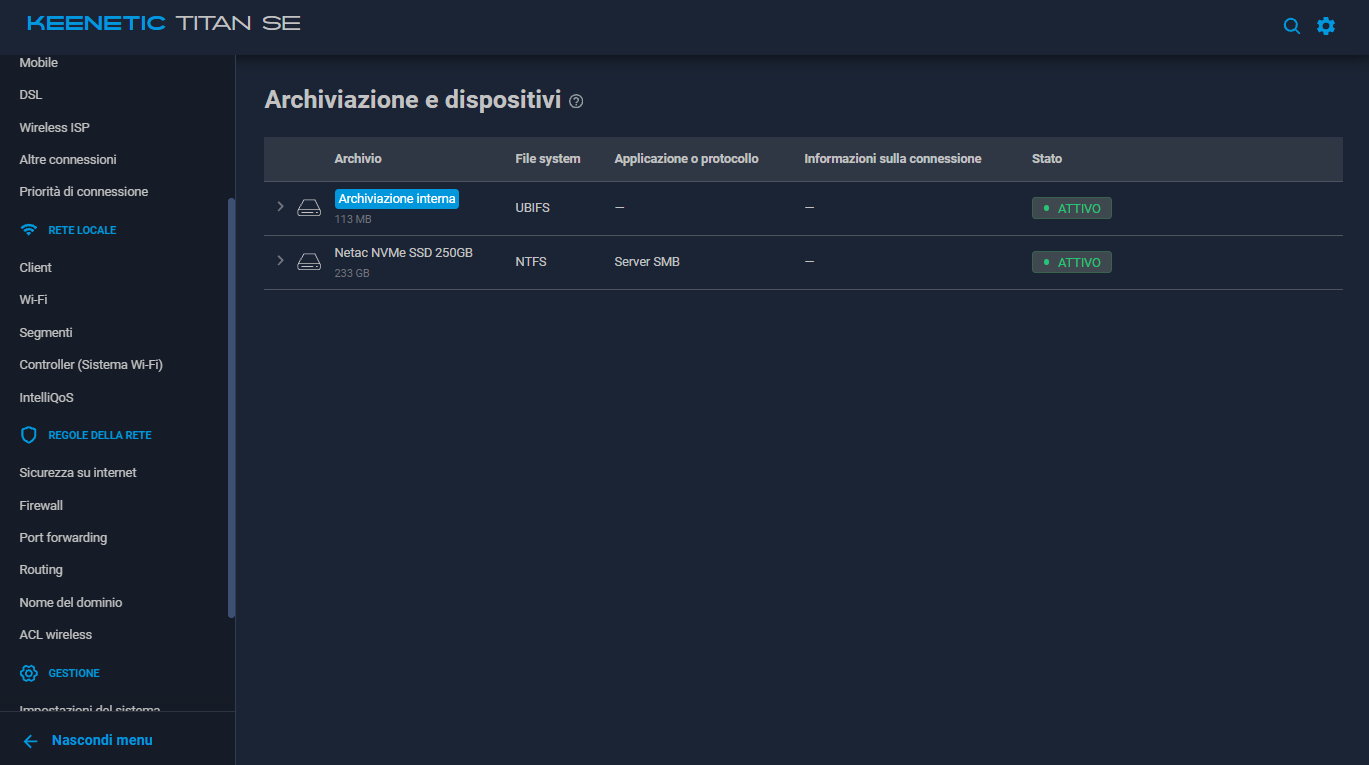Screen dimensions: 1369x765
Task: Open the Mobile menu entry
Action: [39, 62]
